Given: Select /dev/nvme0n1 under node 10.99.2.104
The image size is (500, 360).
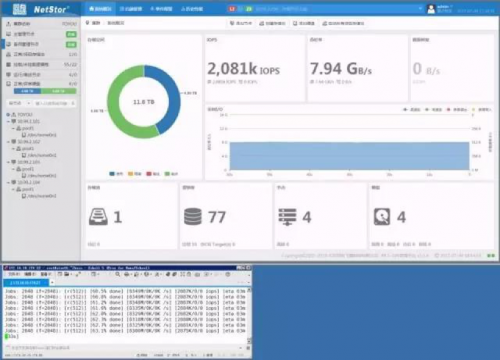Looking at the screenshot, I should pos(39,196).
